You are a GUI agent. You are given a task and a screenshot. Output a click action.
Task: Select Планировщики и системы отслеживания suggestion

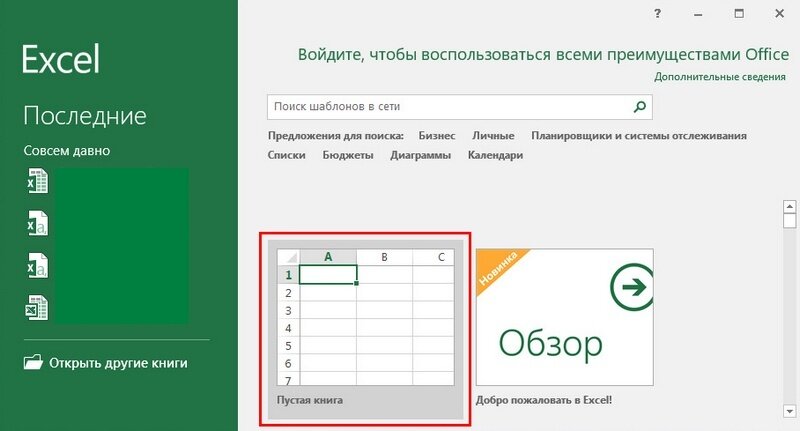[x=639, y=136]
